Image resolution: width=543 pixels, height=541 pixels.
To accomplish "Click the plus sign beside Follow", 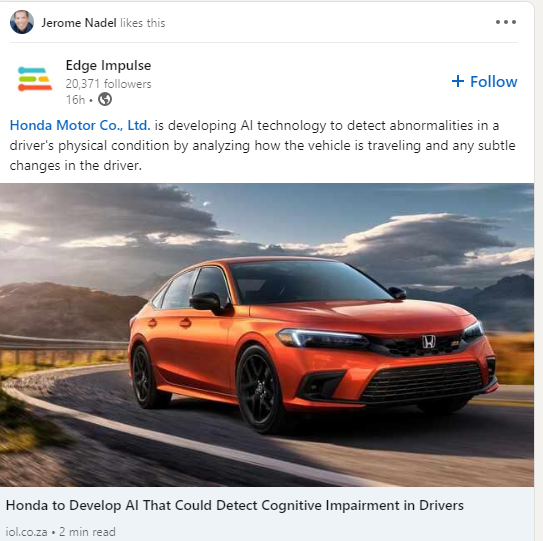I will 458,81.
